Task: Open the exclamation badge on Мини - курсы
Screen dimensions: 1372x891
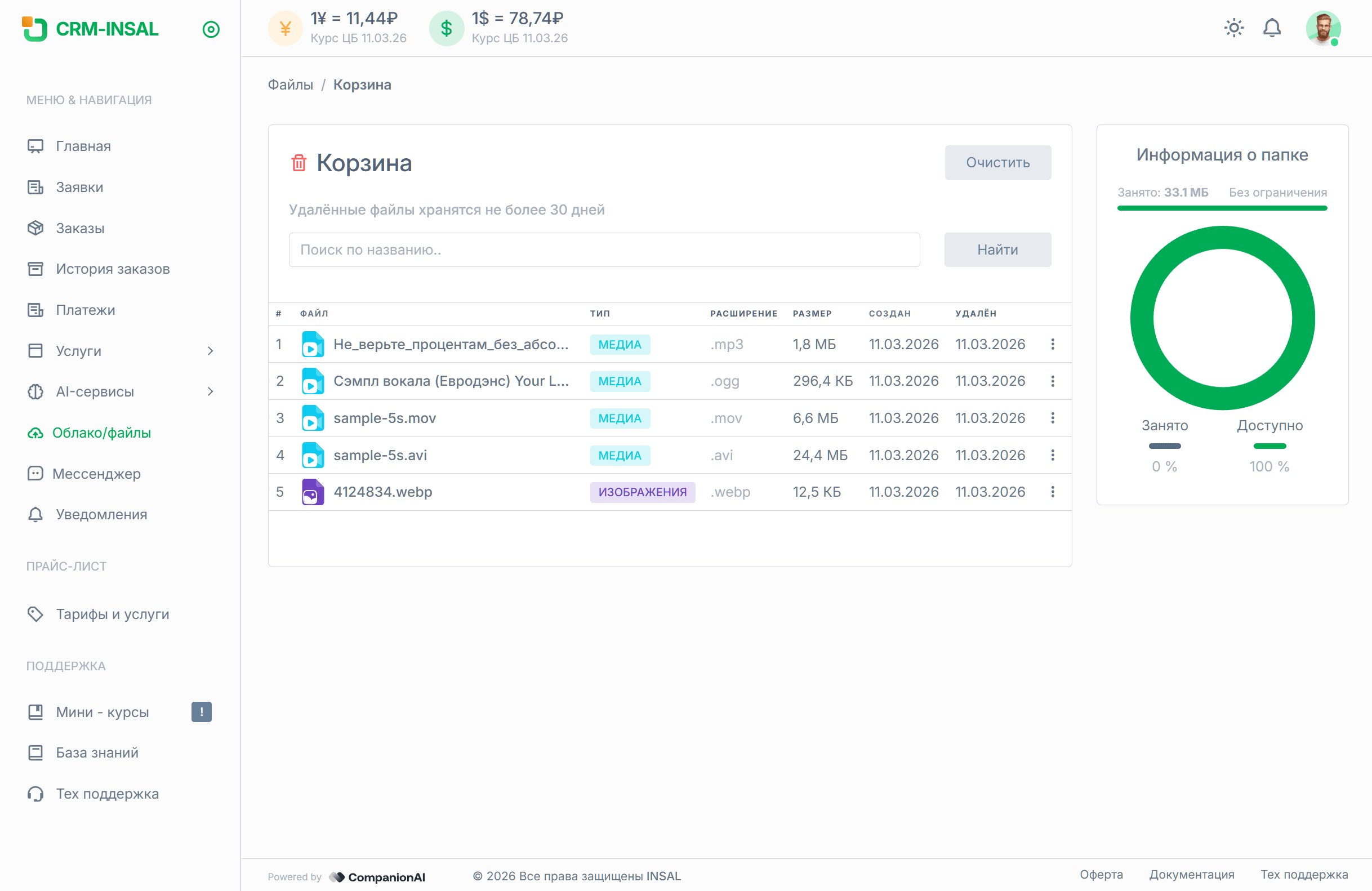Action: pyautogui.click(x=201, y=712)
